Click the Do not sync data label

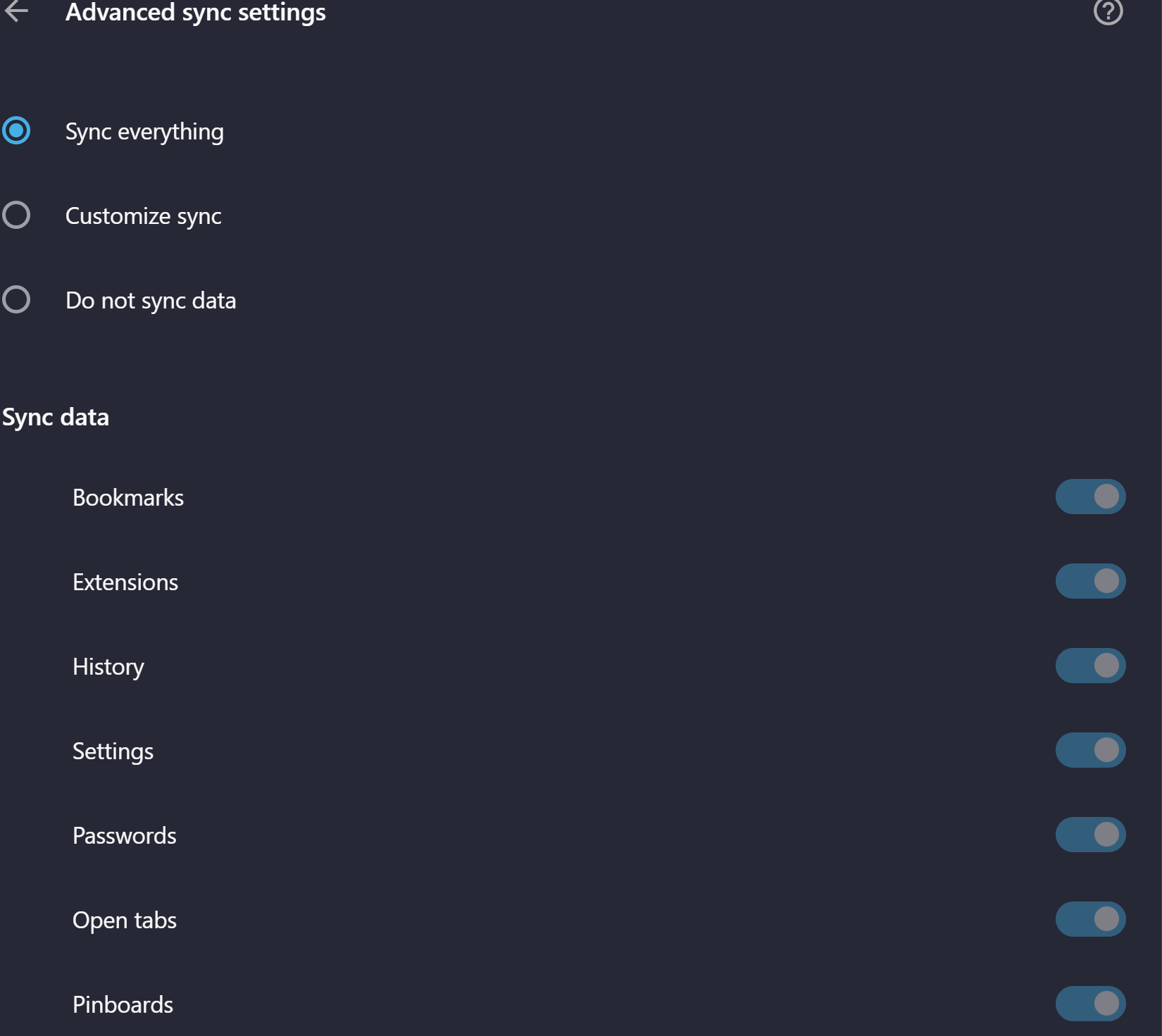(x=151, y=301)
